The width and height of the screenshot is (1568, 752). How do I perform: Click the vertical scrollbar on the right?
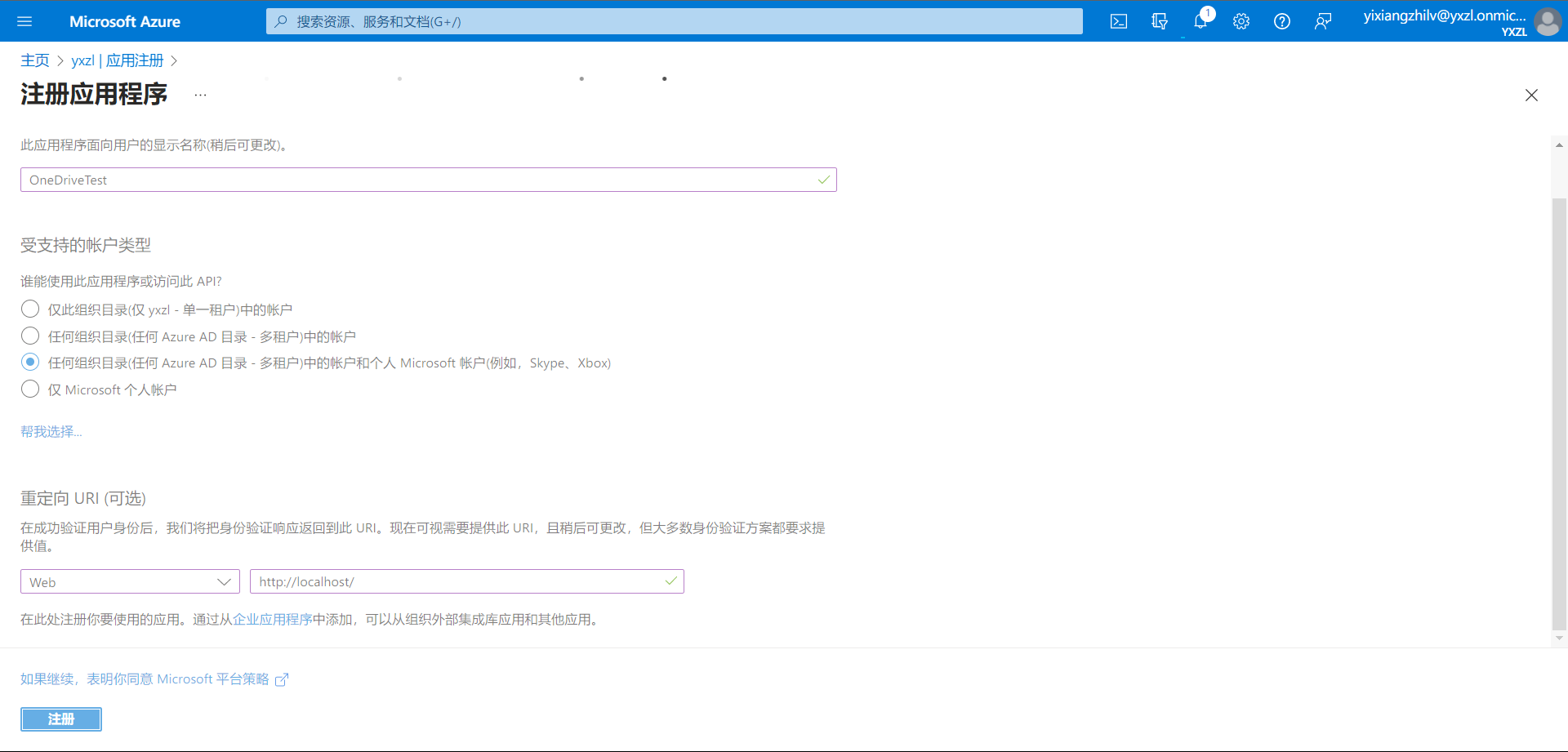[1559, 408]
